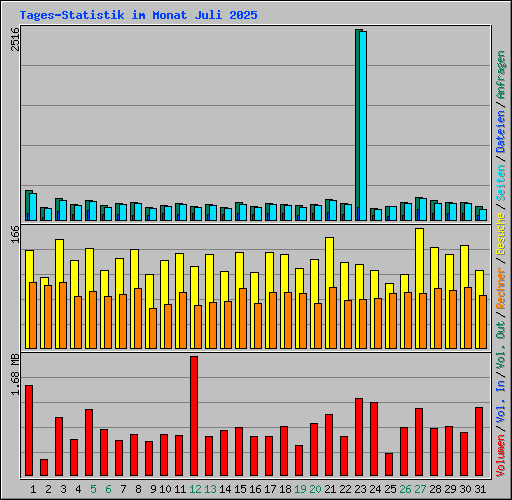Click the cyan pages bar for day 31
The width and height of the screenshot is (512, 500).
click(483, 215)
